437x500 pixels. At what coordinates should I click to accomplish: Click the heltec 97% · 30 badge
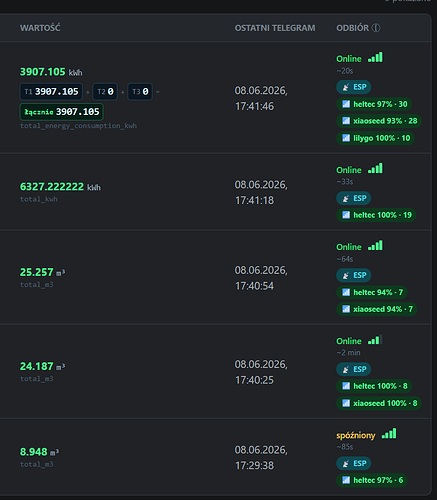coord(374,104)
